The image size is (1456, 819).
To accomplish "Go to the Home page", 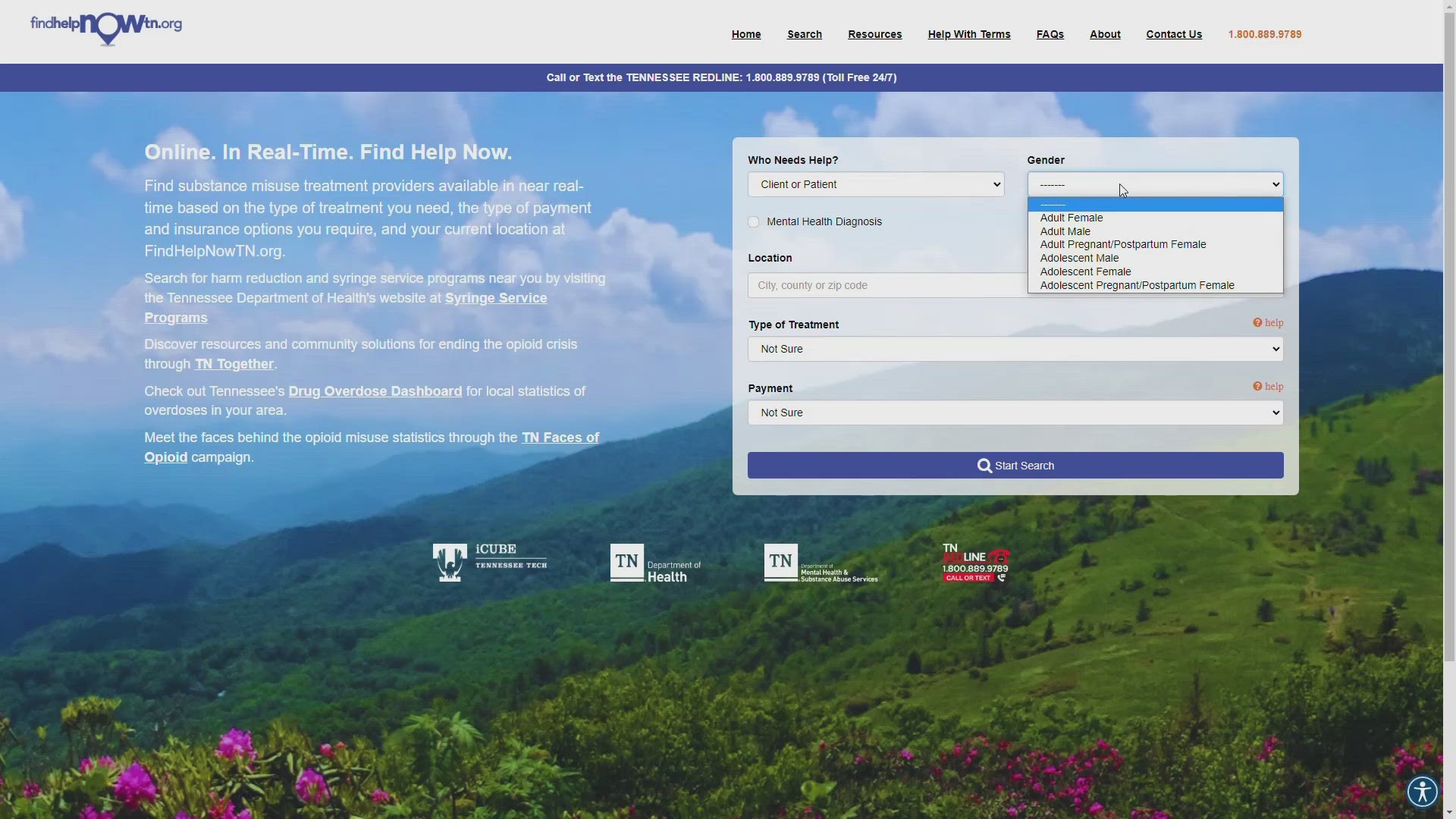I will coord(746,34).
